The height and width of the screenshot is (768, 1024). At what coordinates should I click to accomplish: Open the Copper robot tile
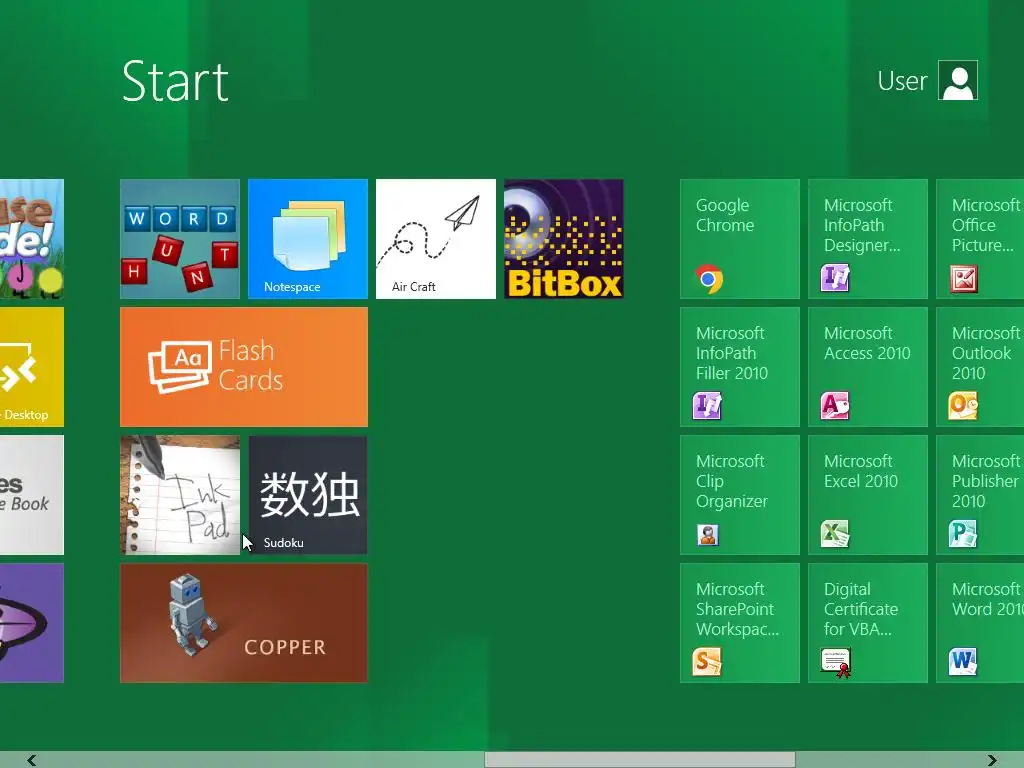click(244, 623)
